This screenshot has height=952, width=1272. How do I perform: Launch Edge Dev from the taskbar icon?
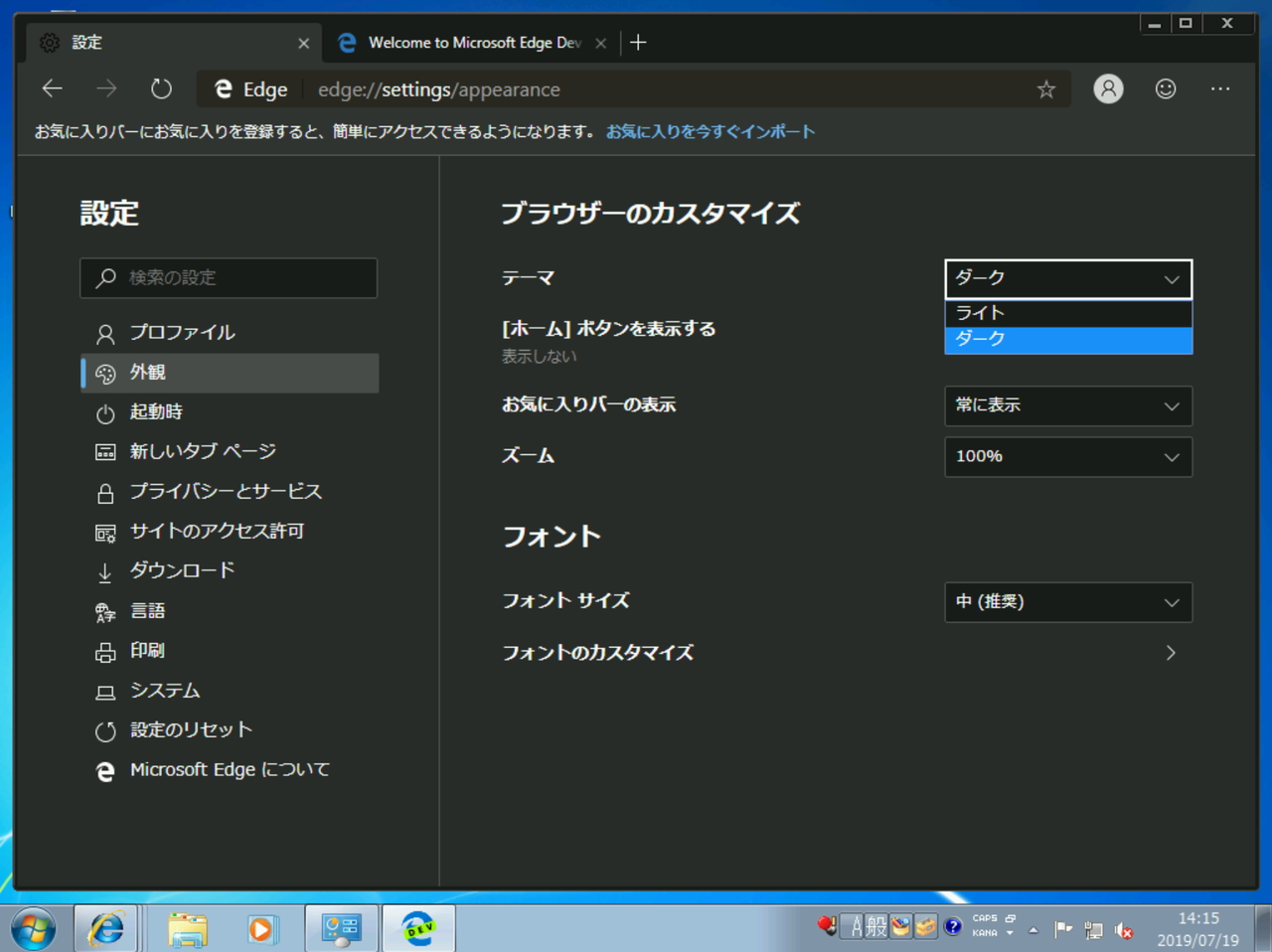[417, 928]
